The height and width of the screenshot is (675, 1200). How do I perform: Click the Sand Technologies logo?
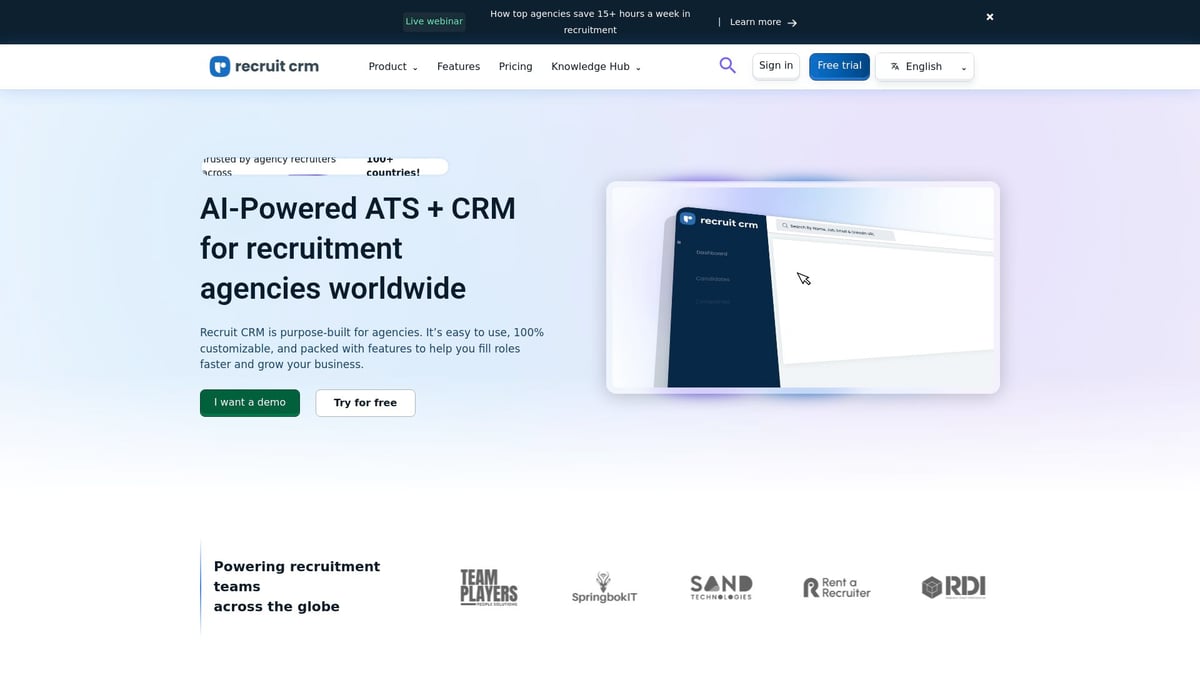(720, 587)
